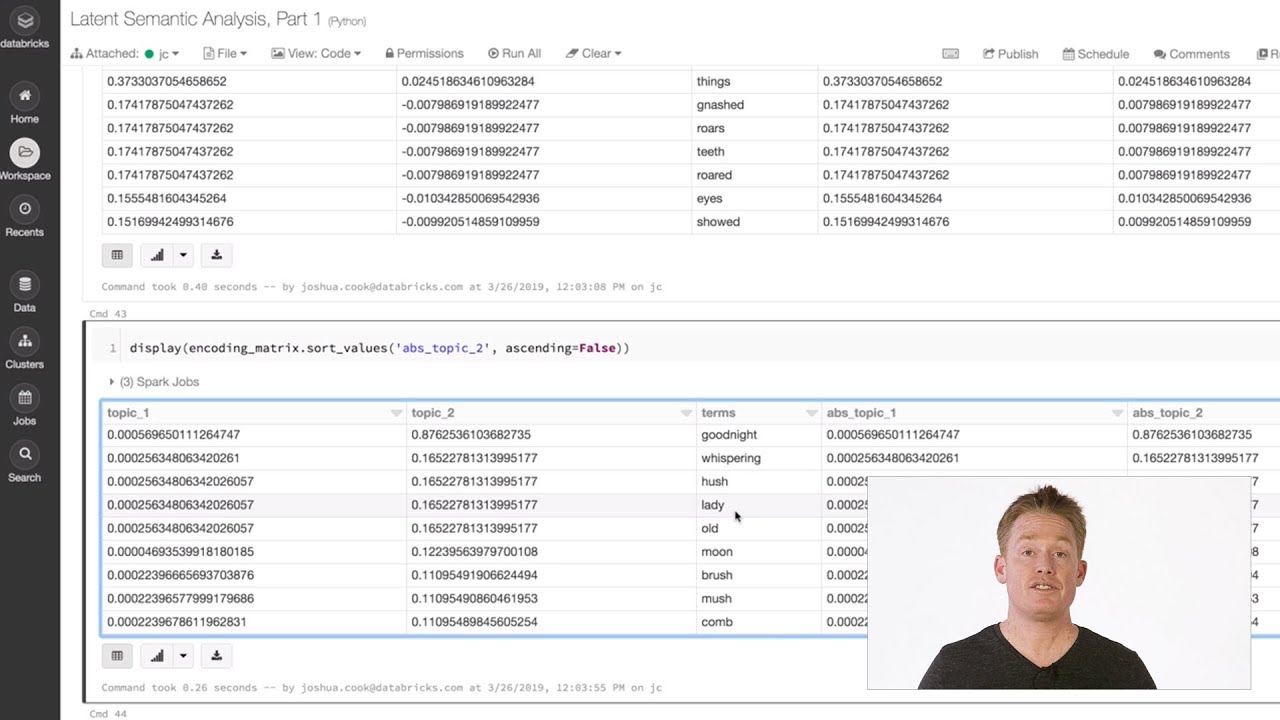
Task: Open the topic_1 column sort arrow
Action: (x=396, y=413)
